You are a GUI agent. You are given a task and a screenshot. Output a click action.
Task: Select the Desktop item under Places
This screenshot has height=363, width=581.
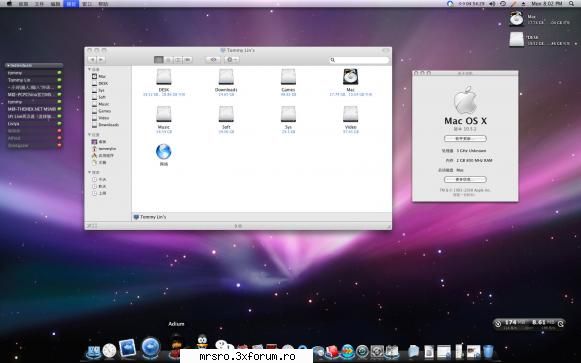point(99,142)
